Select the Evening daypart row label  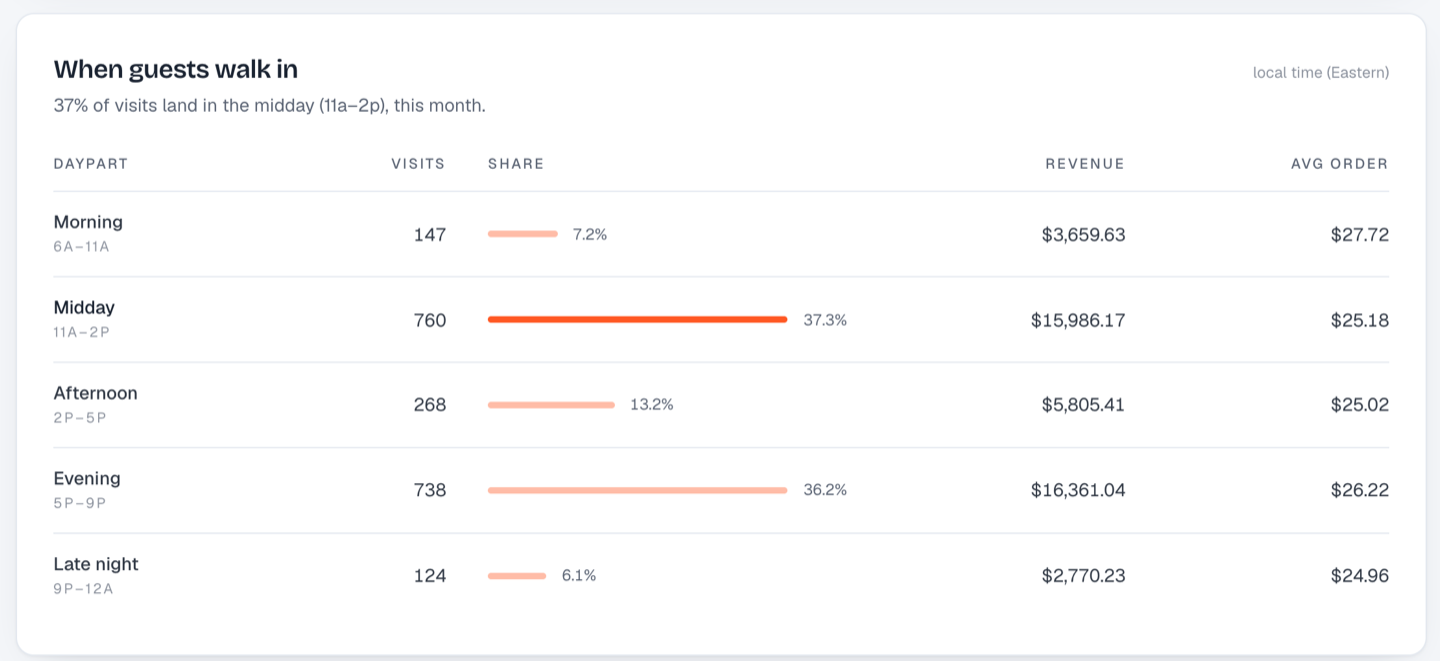[x=87, y=478]
